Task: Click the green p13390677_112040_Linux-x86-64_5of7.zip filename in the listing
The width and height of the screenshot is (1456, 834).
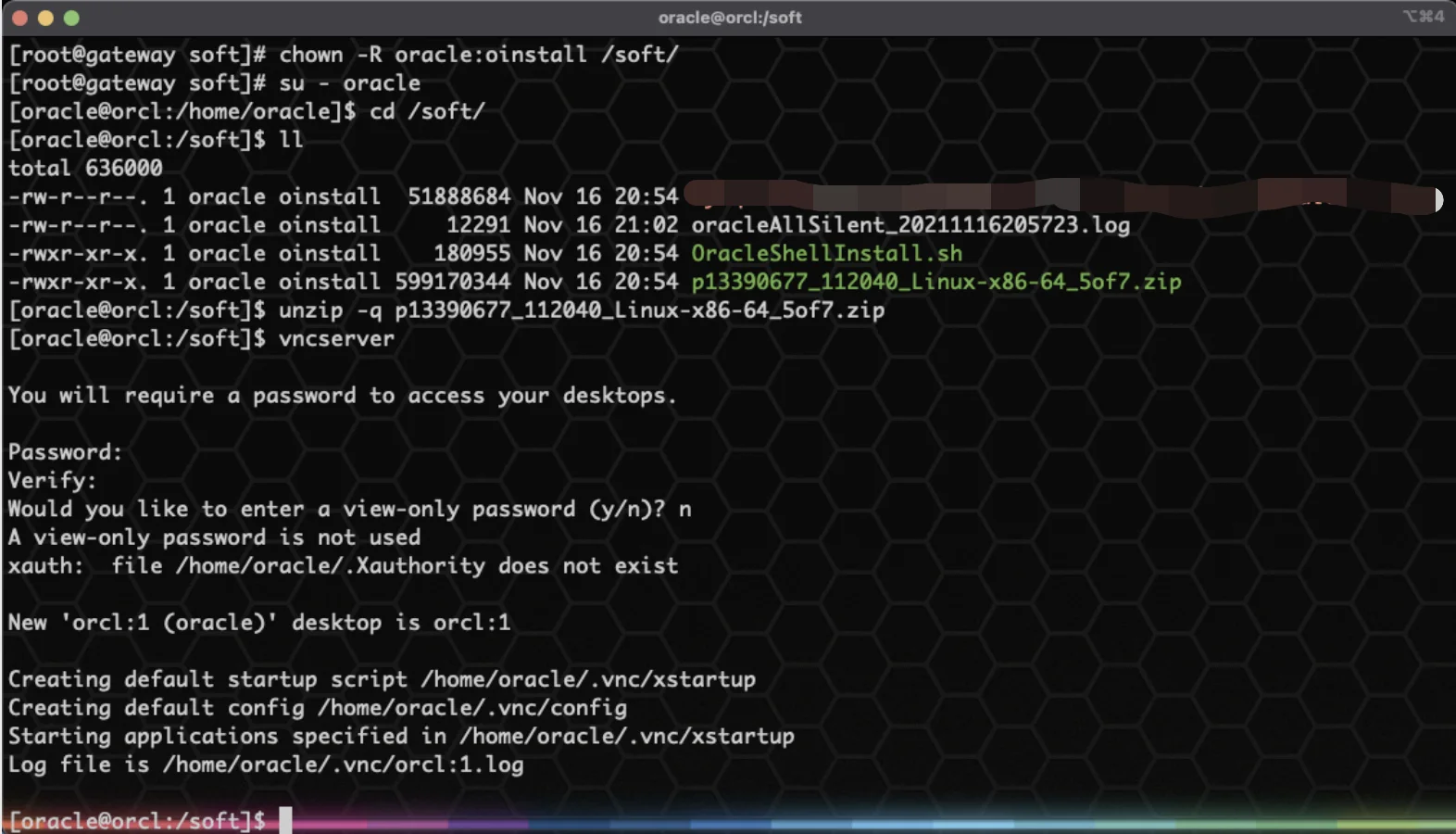Action: coord(936,282)
